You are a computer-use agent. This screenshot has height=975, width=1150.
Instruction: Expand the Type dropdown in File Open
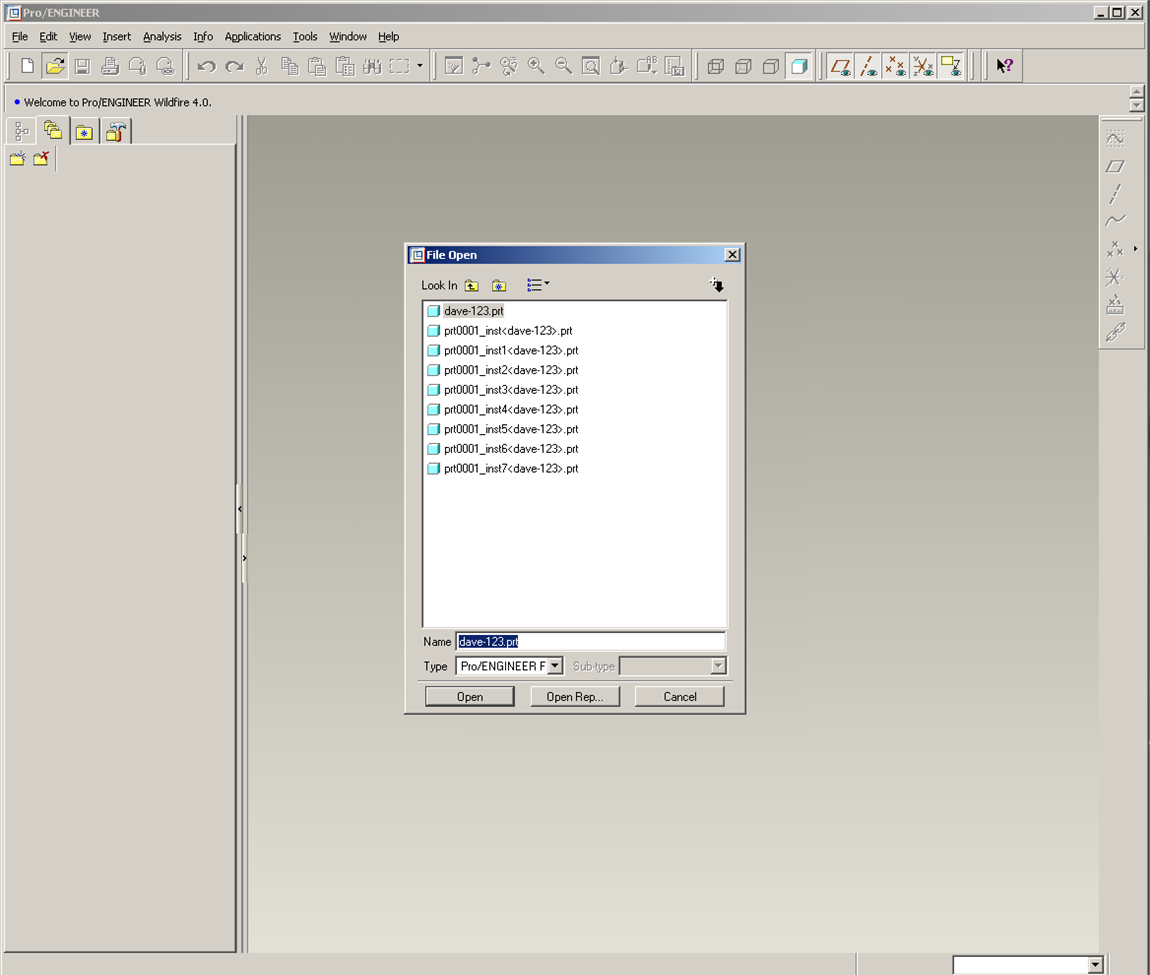555,666
